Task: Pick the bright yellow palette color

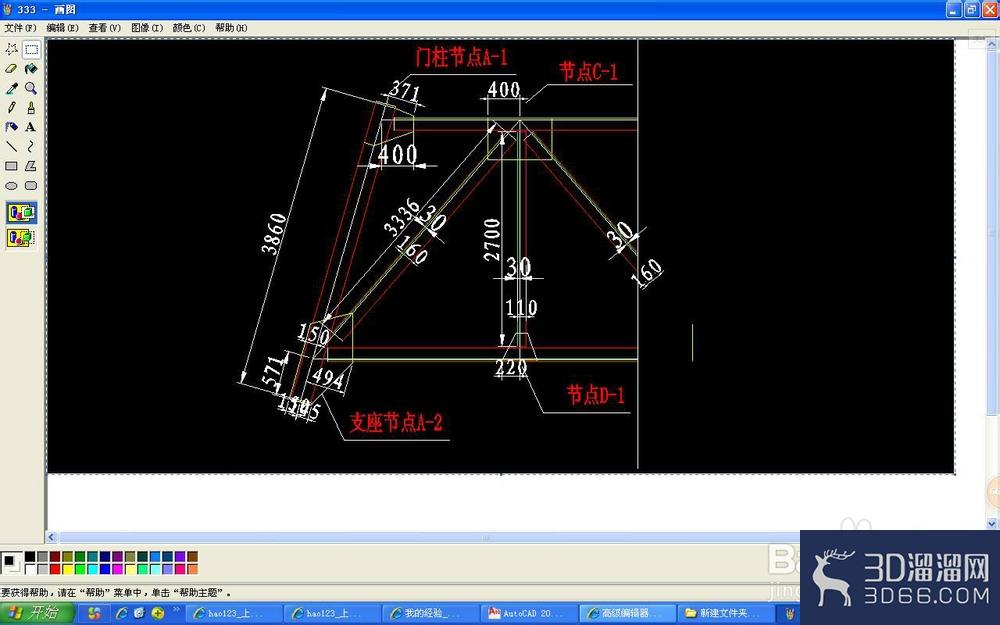Action: [x=68, y=569]
